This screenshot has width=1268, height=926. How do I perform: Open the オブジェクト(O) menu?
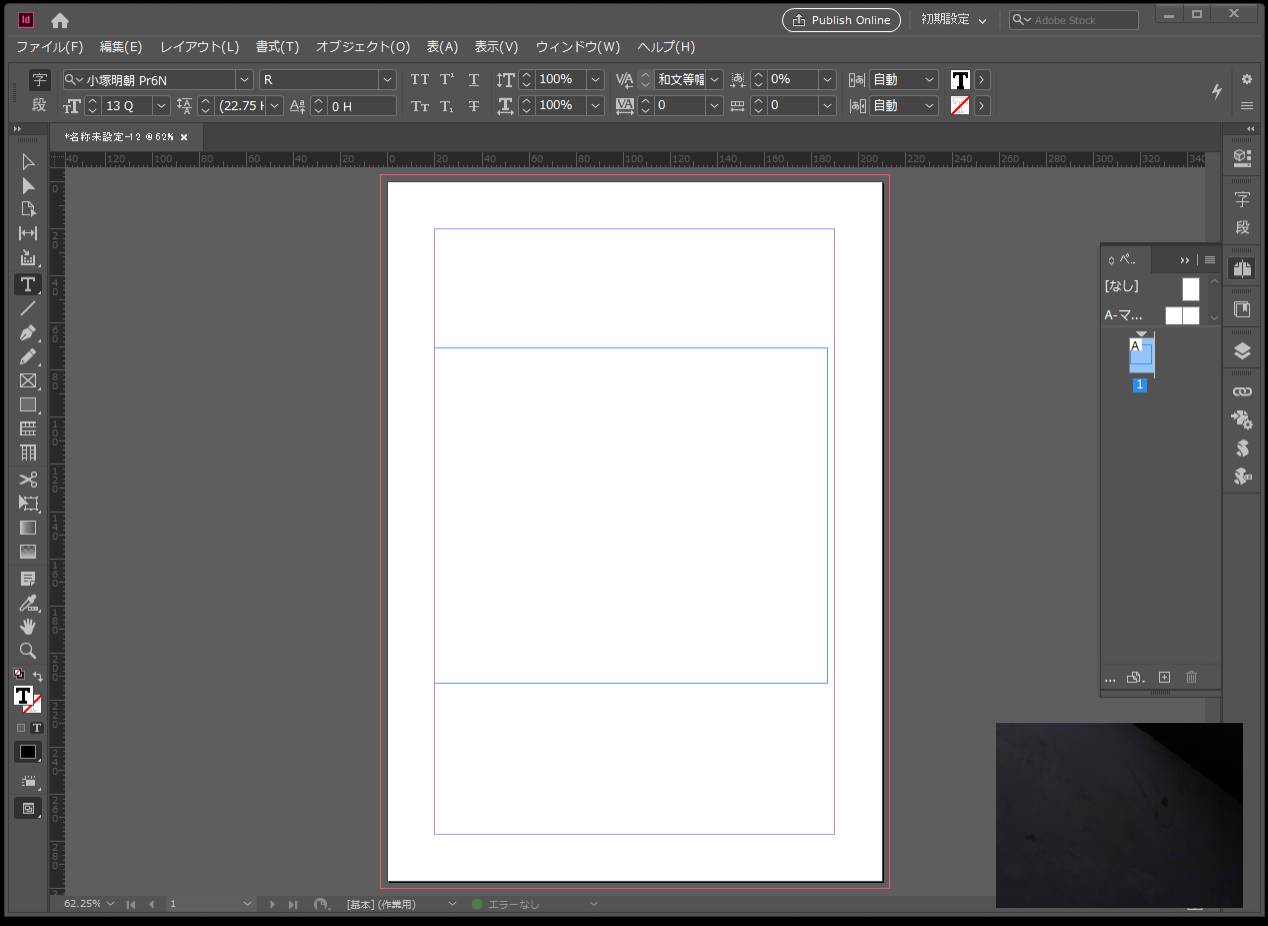[363, 47]
